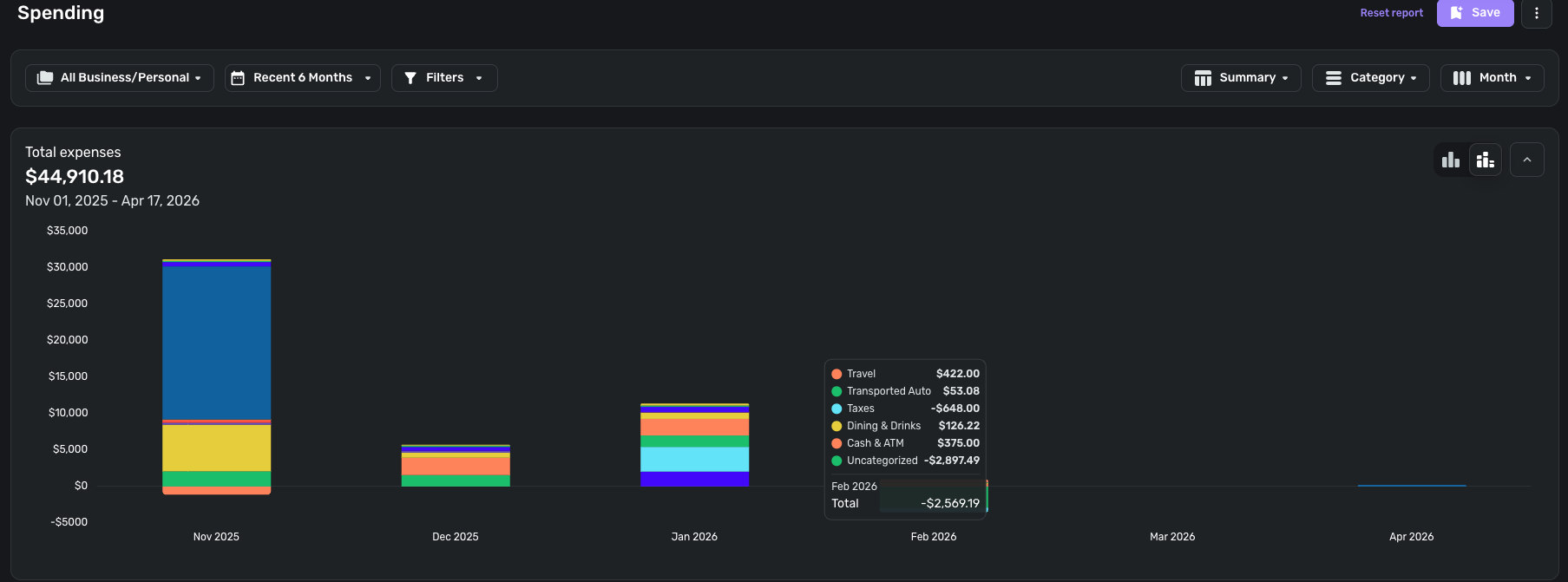This screenshot has width=1568, height=582.
Task: Open the Summary view menu
Action: (1241, 78)
